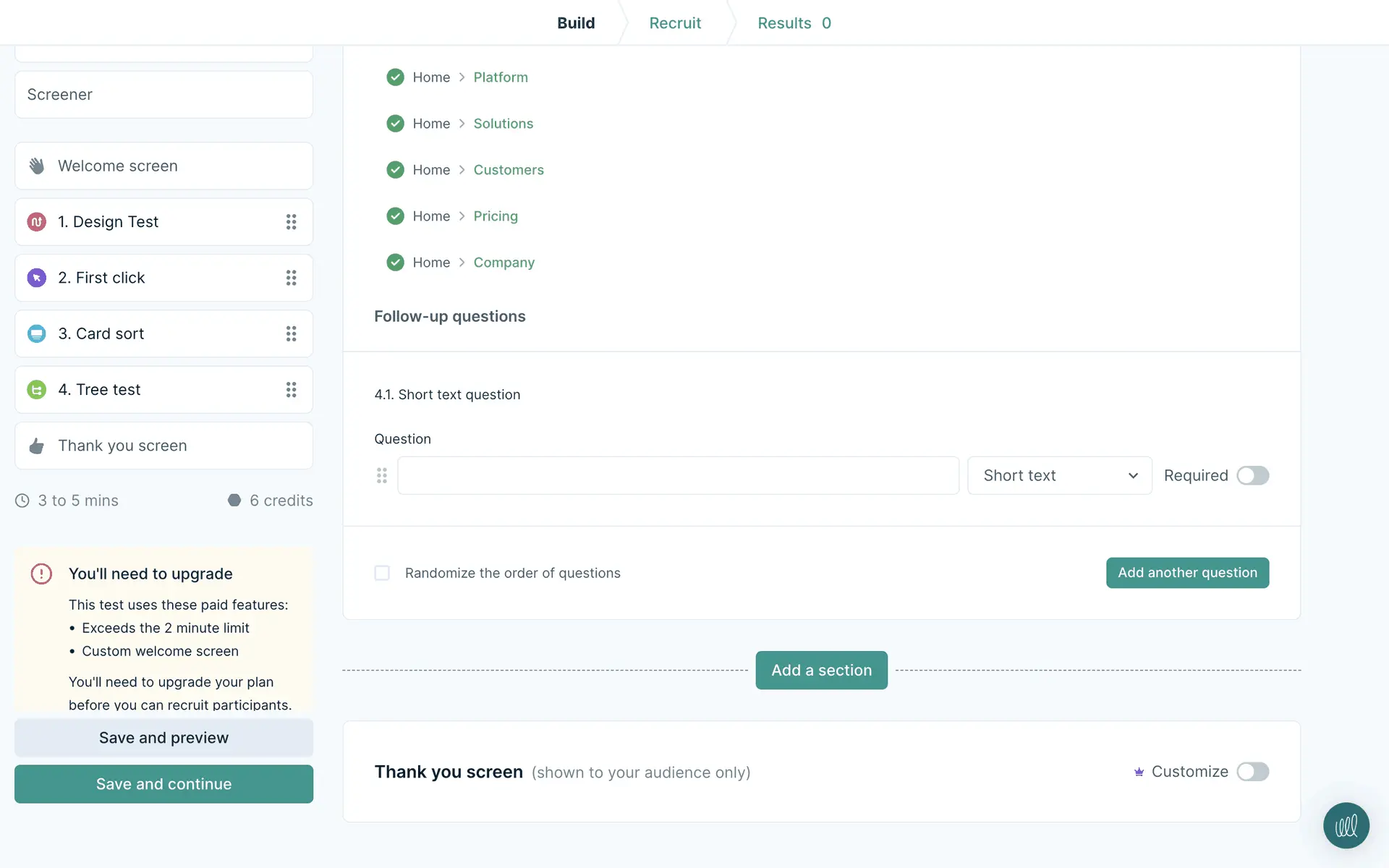Click the Question text input field
The image size is (1389, 868).
click(678, 475)
